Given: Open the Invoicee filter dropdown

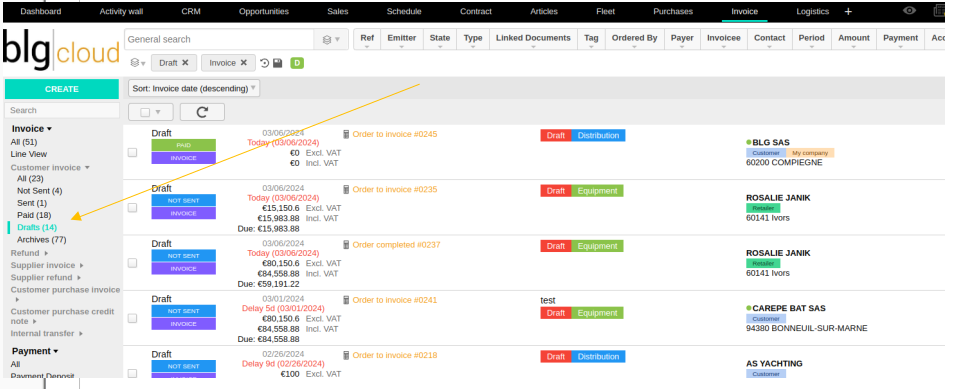Looking at the screenshot, I should (724, 40).
